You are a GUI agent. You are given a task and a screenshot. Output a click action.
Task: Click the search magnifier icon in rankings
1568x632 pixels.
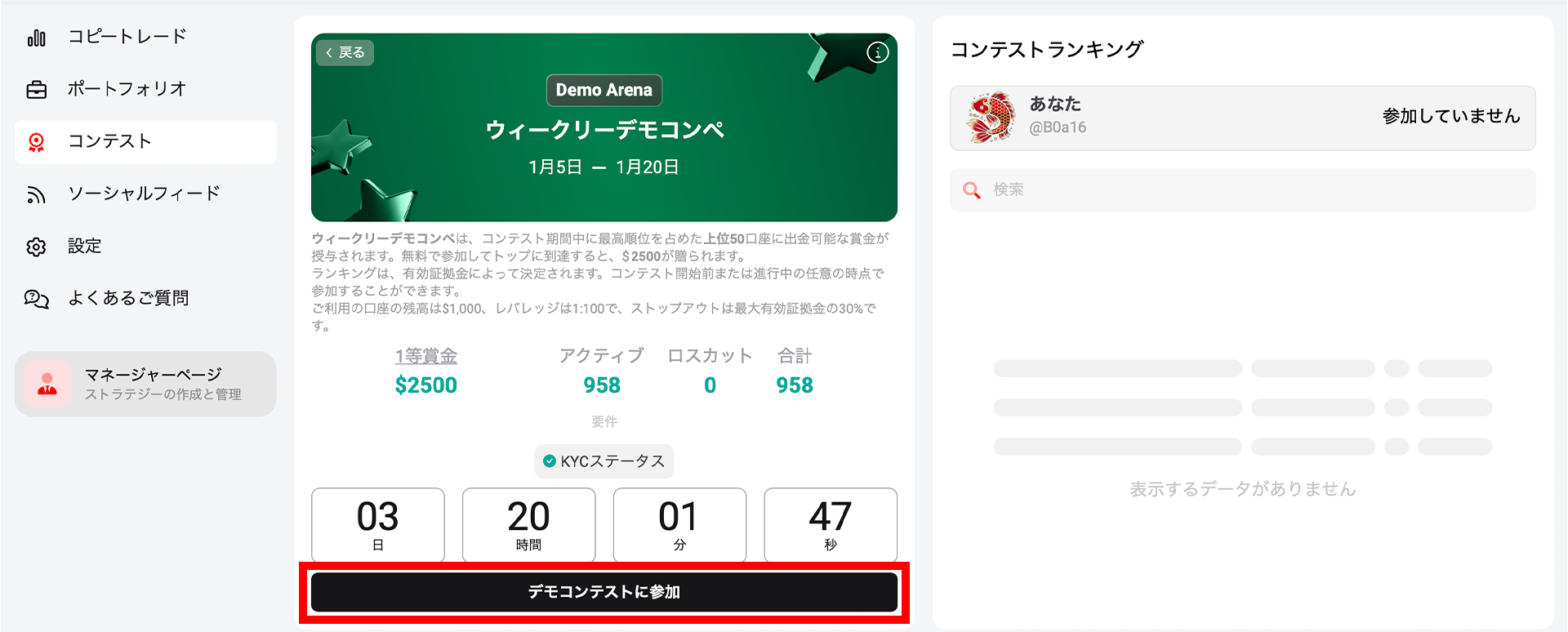click(x=972, y=190)
